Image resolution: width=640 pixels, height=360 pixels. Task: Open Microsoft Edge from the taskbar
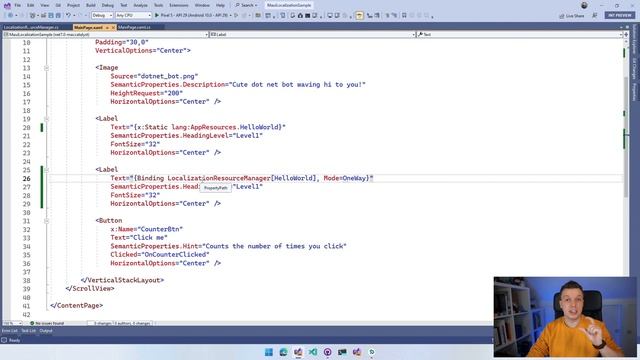point(283,352)
